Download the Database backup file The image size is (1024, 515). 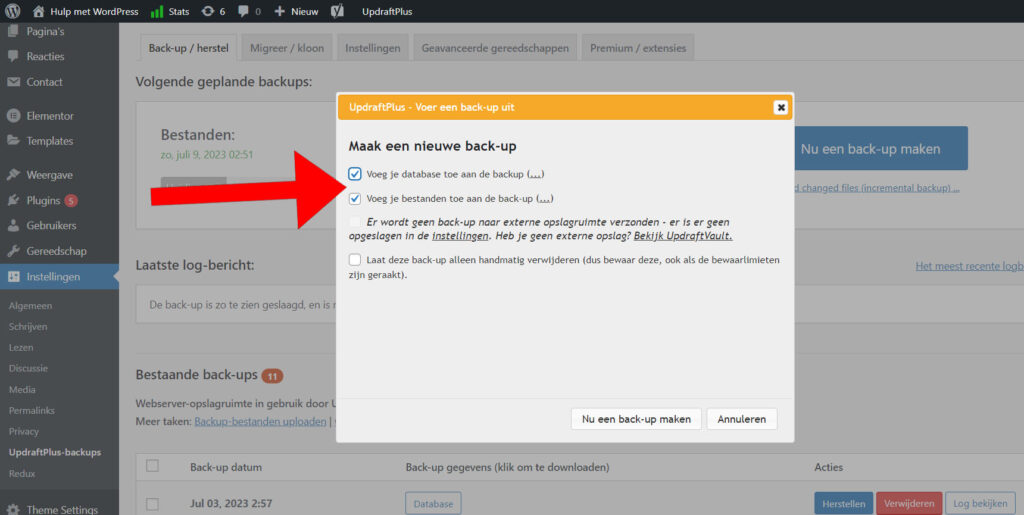(x=434, y=504)
